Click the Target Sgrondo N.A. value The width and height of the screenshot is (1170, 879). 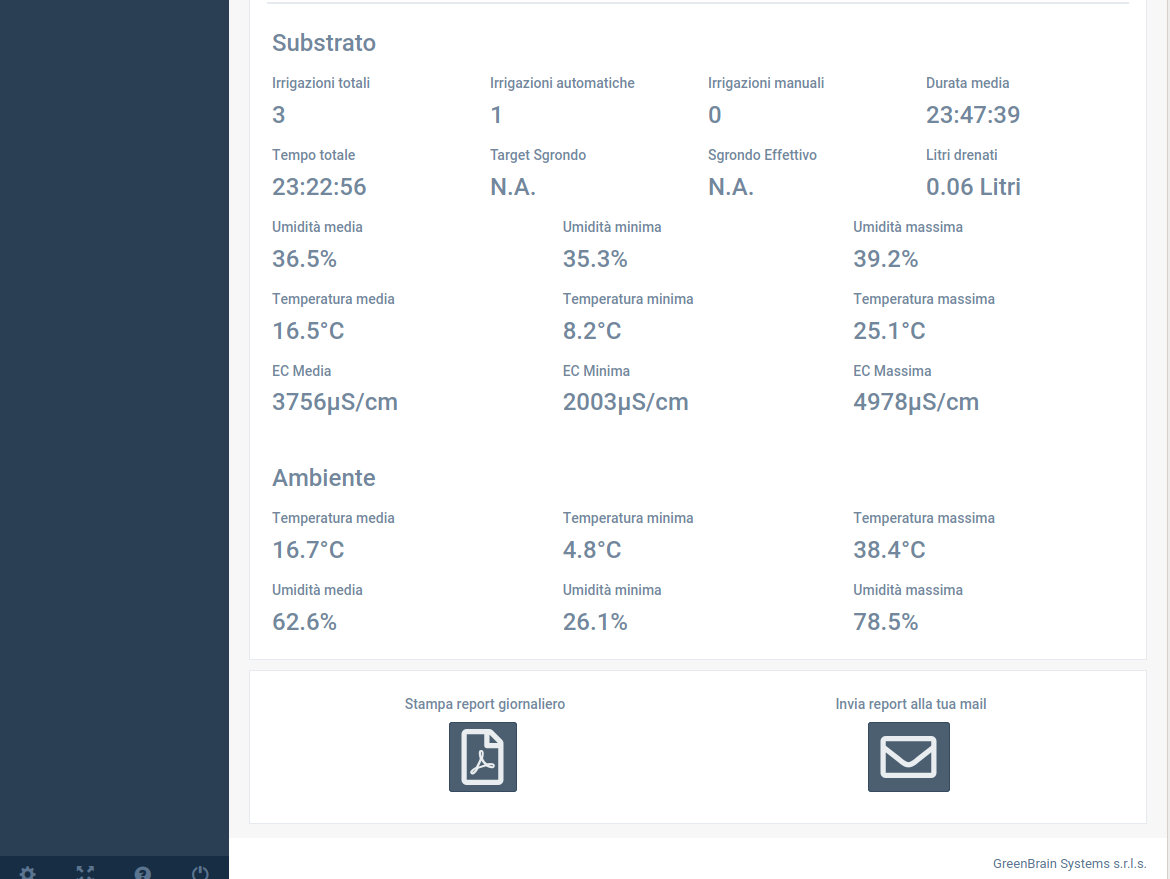pyautogui.click(x=513, y=187)
